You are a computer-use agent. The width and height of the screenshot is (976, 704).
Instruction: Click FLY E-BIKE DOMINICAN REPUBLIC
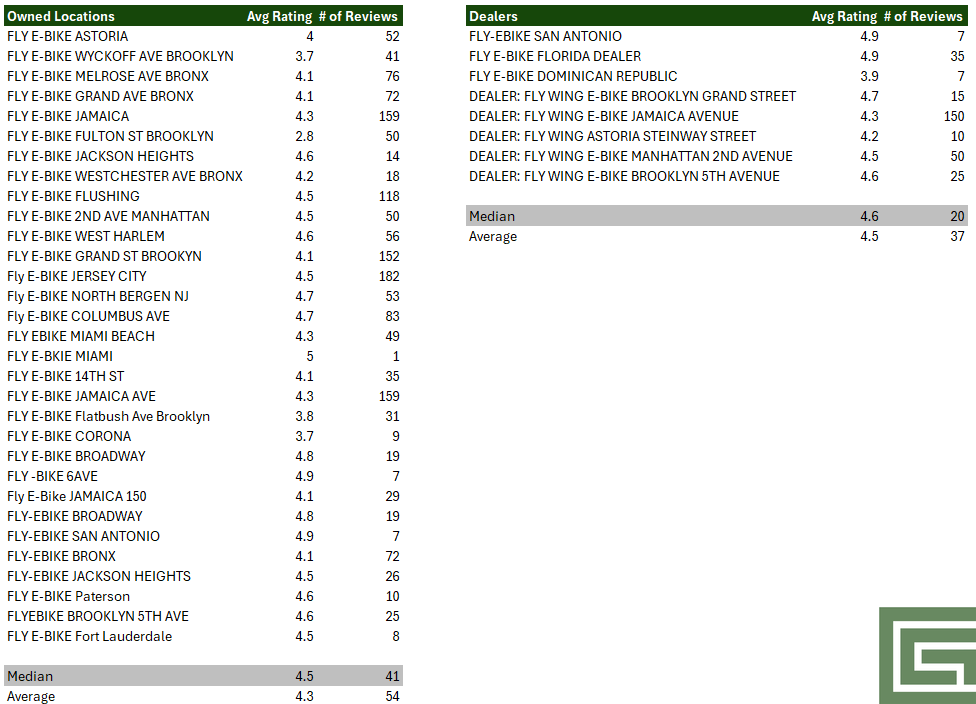(573, 76)
